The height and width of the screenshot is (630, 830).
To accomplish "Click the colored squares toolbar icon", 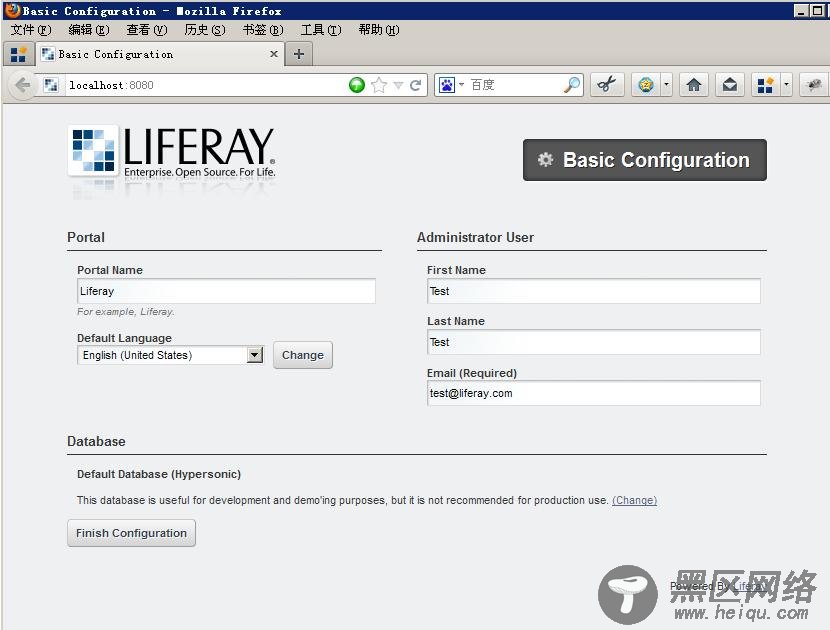I will 765,85.
